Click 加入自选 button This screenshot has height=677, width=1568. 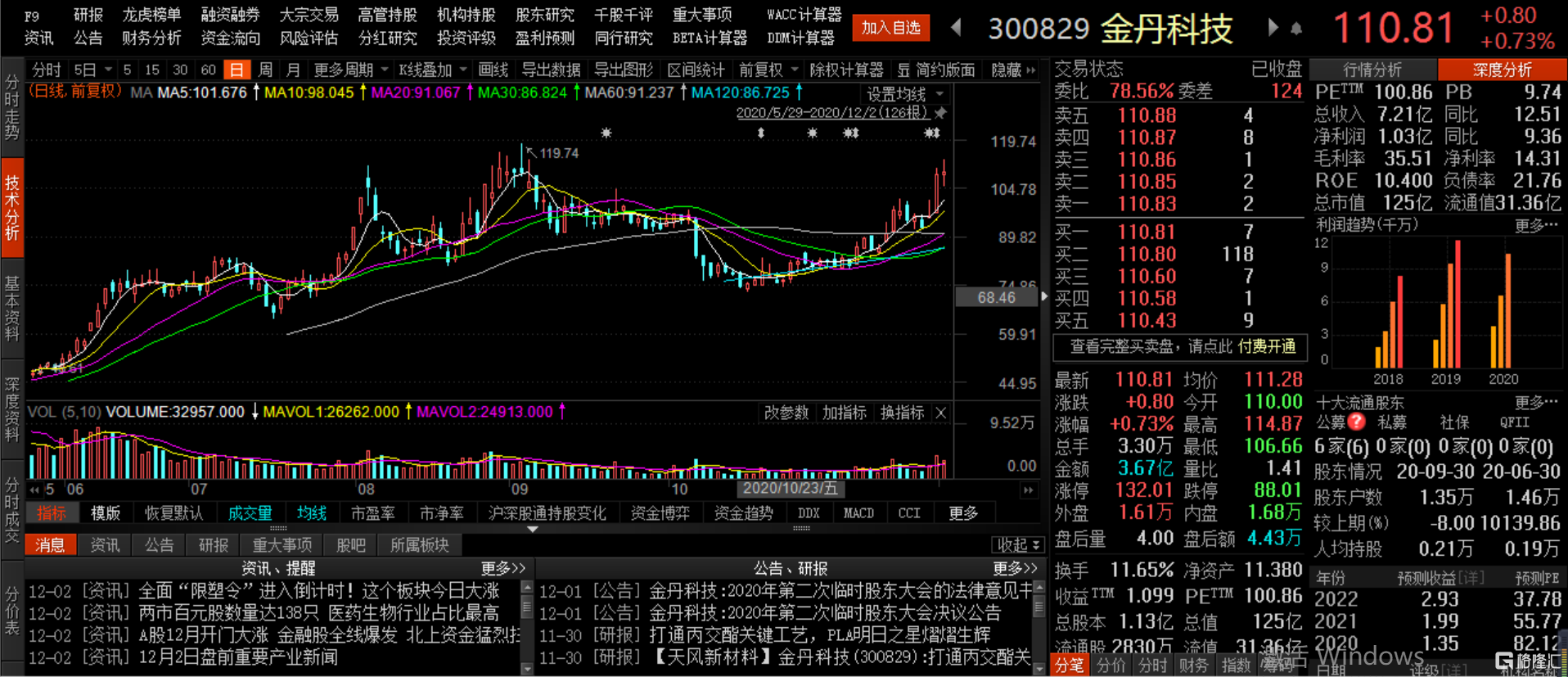[x=890, y=28]
